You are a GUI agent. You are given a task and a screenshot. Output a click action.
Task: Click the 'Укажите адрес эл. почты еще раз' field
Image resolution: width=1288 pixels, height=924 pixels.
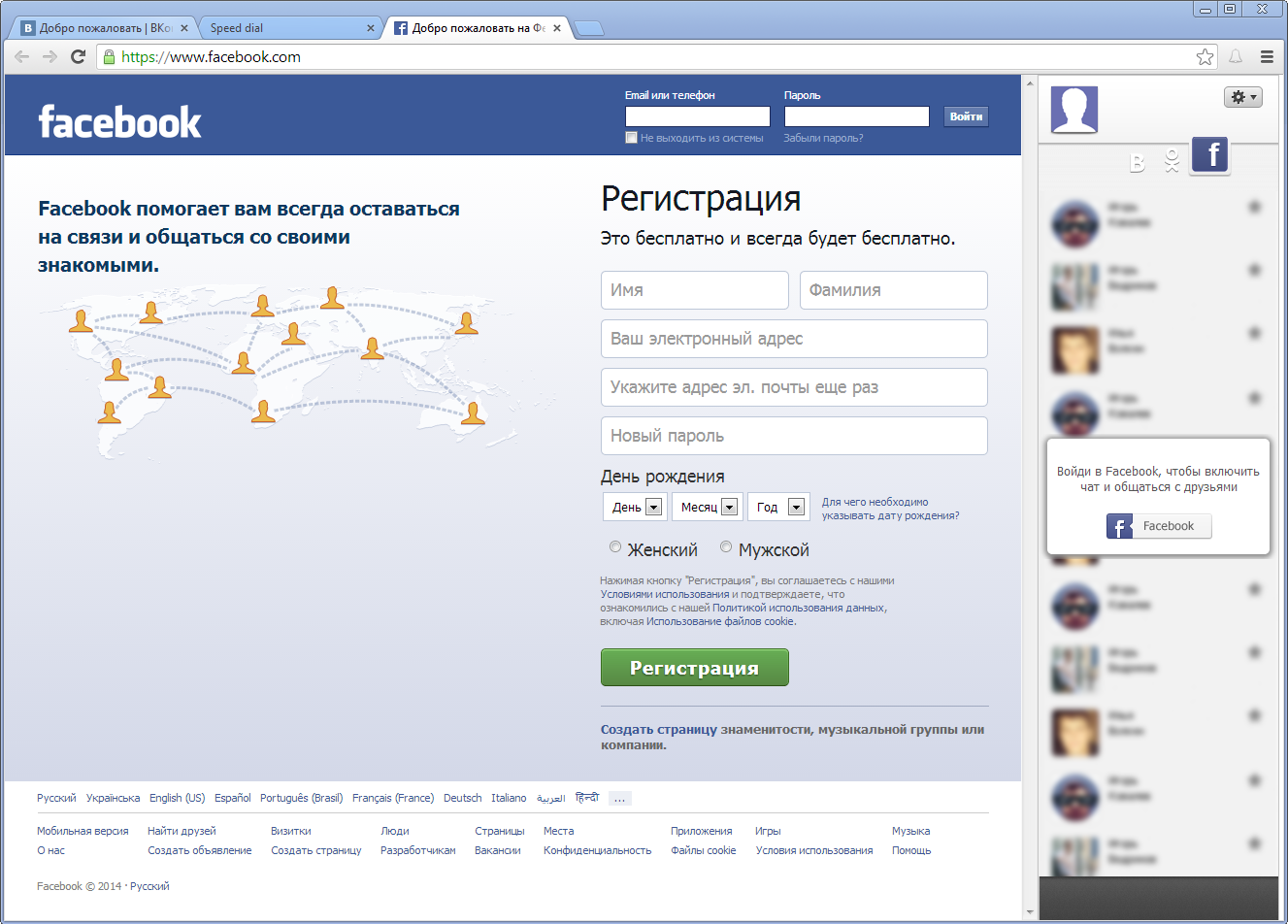click(x=794, y=387)
